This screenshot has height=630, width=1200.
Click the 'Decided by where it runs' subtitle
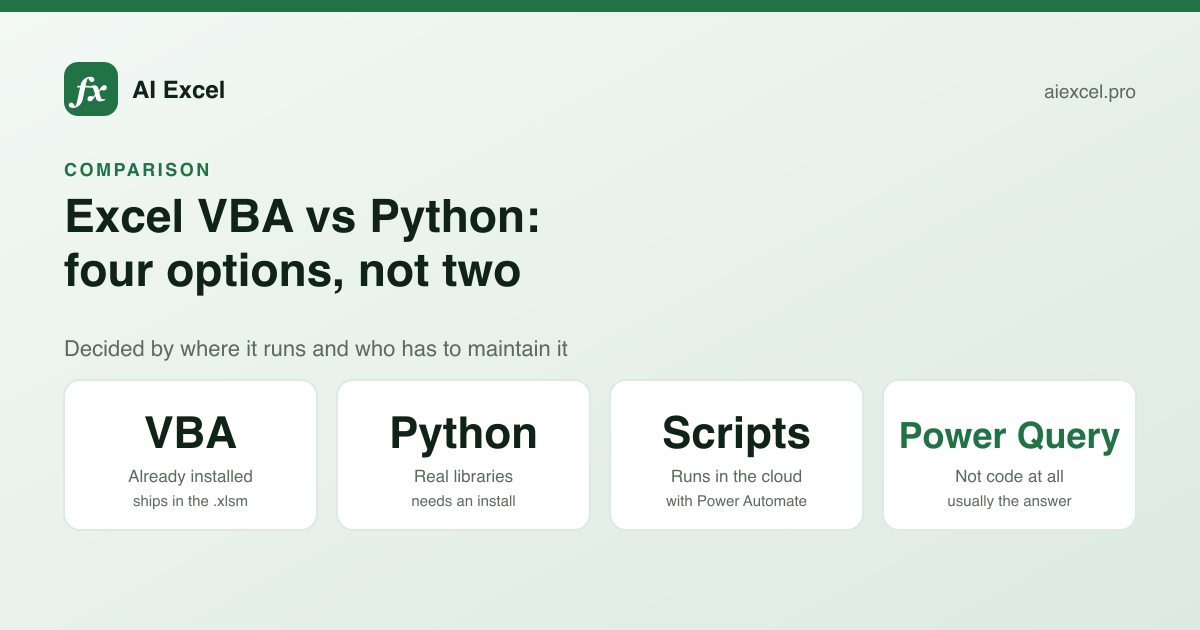point(316,349)
